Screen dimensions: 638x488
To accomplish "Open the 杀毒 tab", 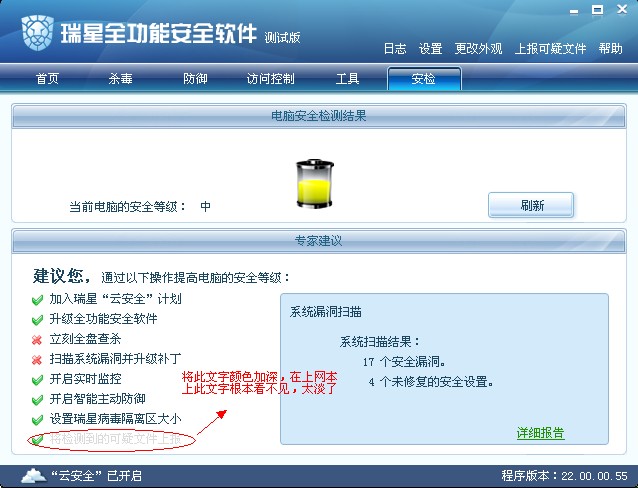I will (x=120, y=79).
